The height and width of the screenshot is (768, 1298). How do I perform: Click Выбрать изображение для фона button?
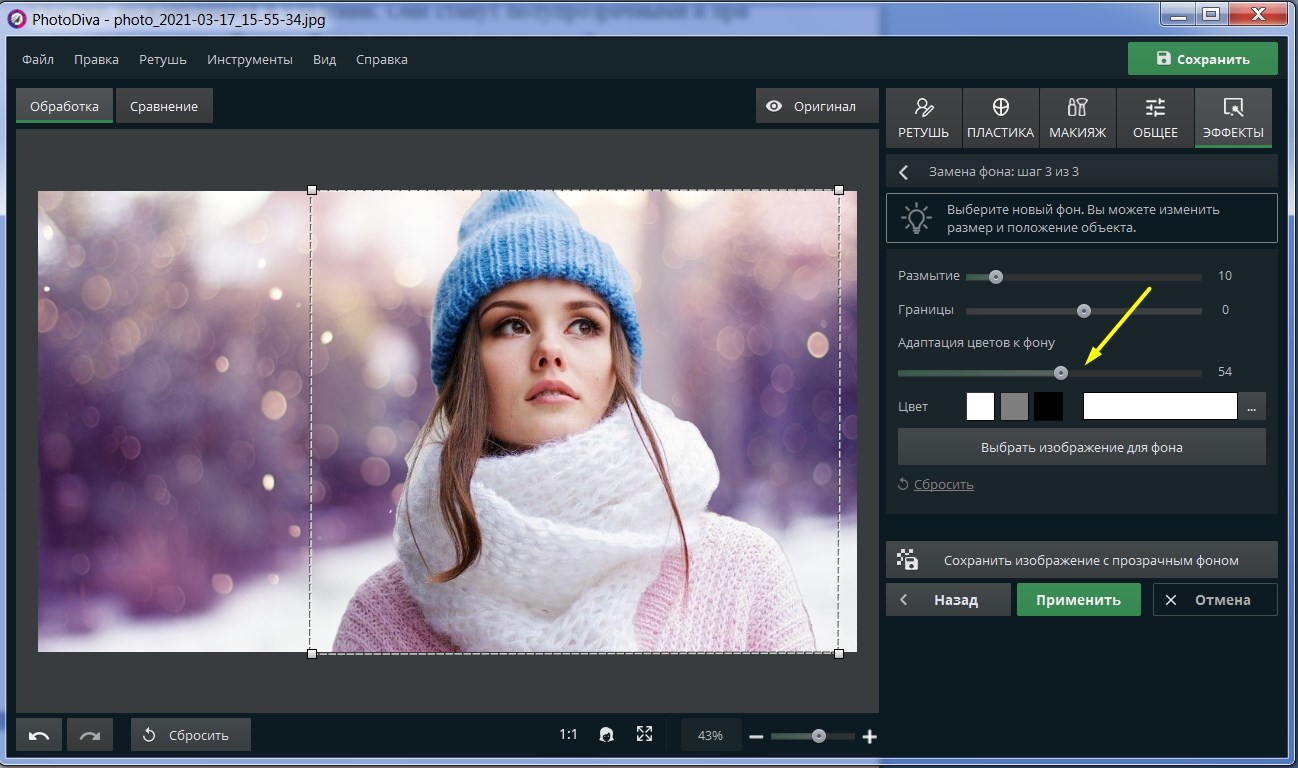click(x=1081, y=447)
